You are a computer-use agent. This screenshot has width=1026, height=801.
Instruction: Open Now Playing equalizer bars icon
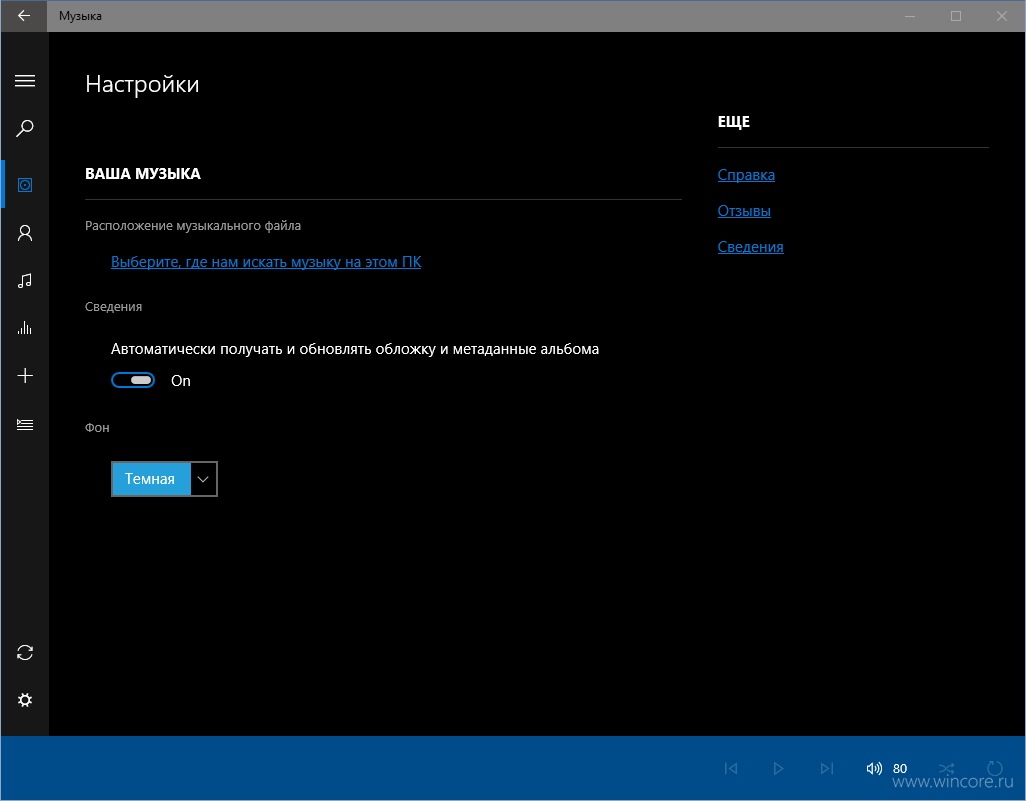point(25,328)
